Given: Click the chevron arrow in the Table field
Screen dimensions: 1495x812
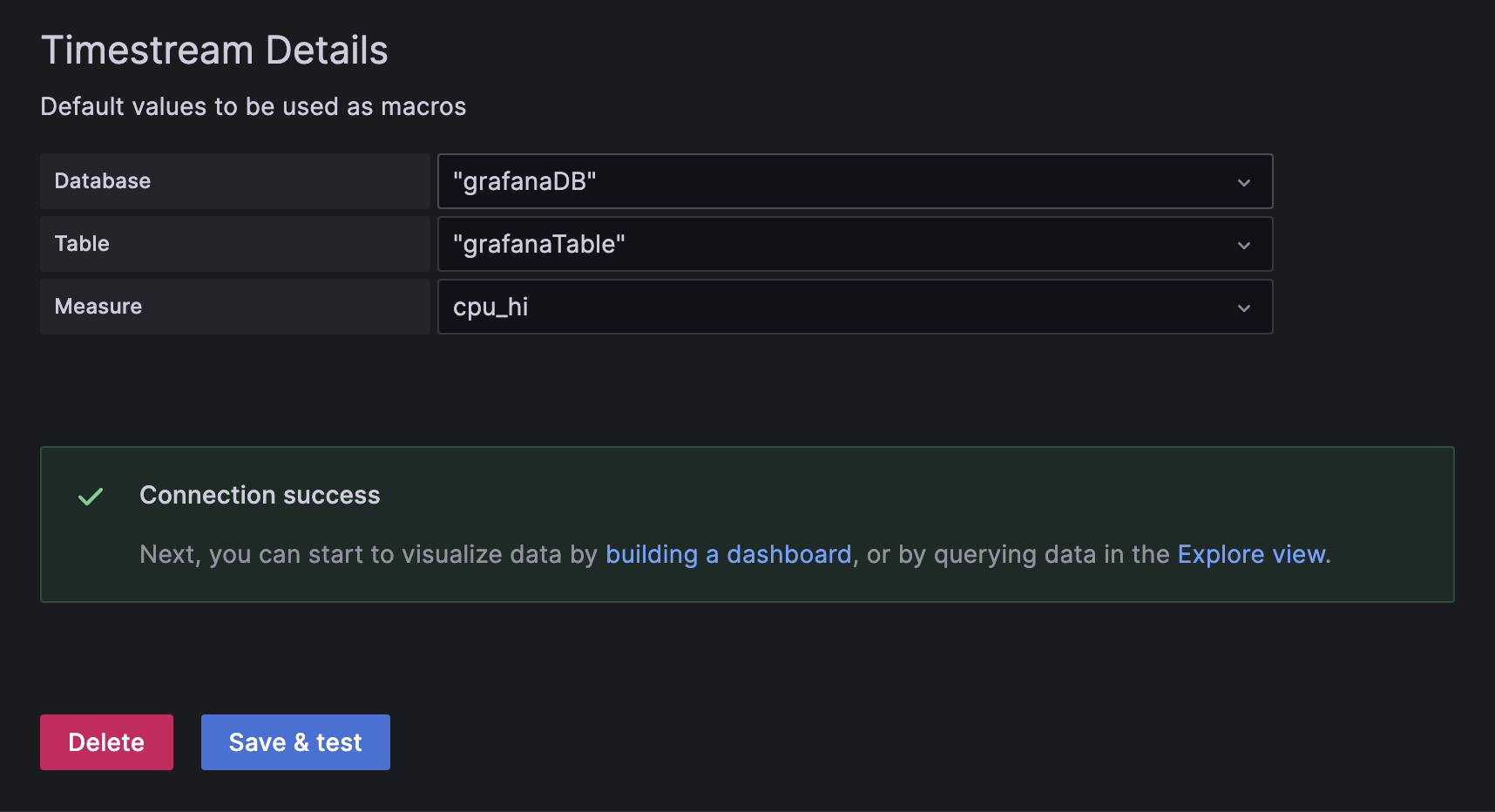Looking at the screenshot, I should [1244, 245].
